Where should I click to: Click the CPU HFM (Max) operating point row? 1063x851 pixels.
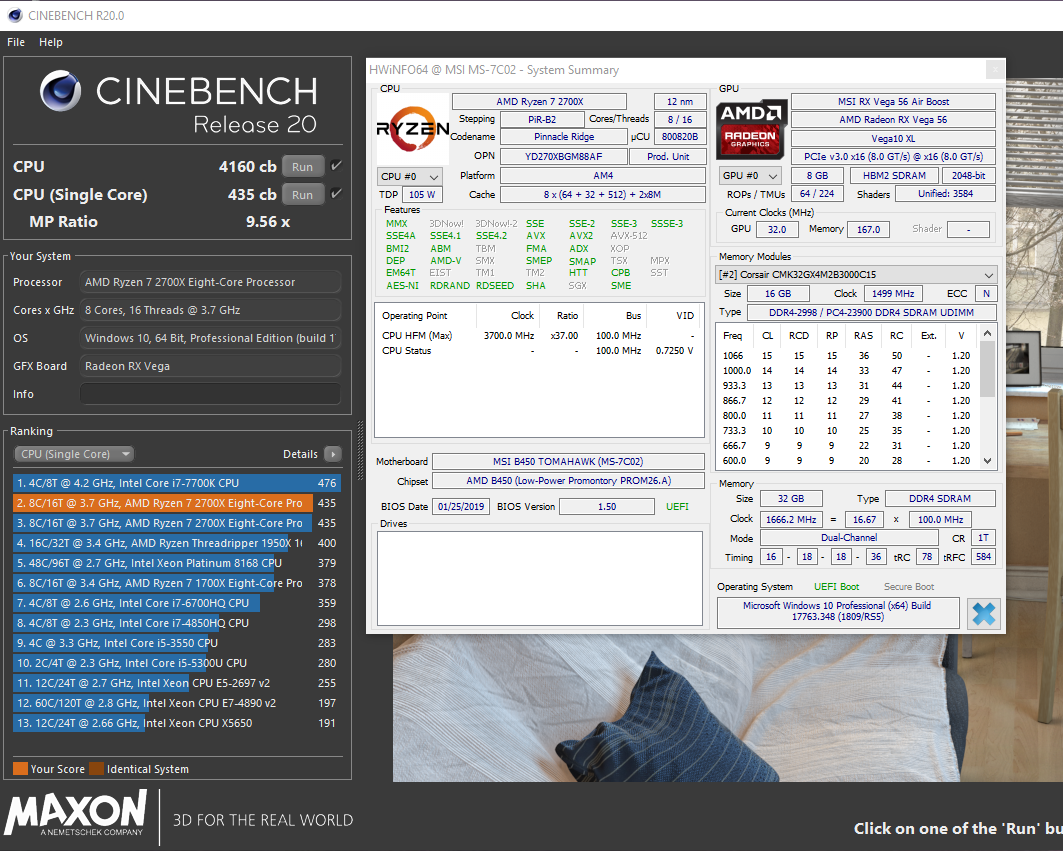point(539,336)
